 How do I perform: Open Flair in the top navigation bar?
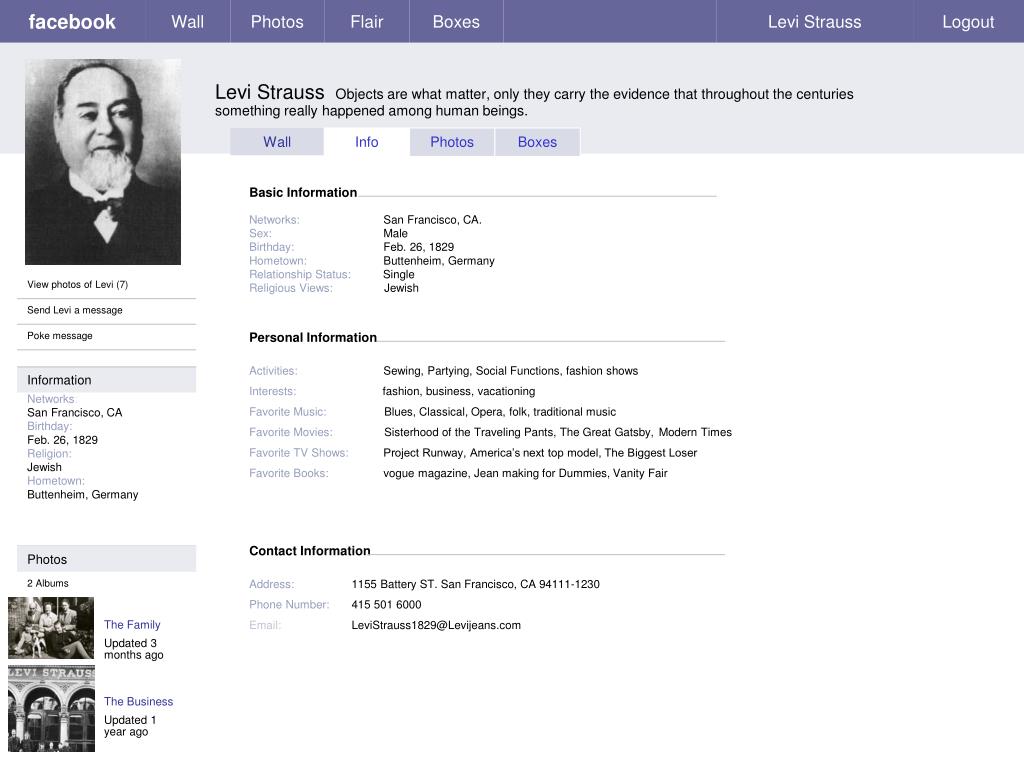point(366,22)
